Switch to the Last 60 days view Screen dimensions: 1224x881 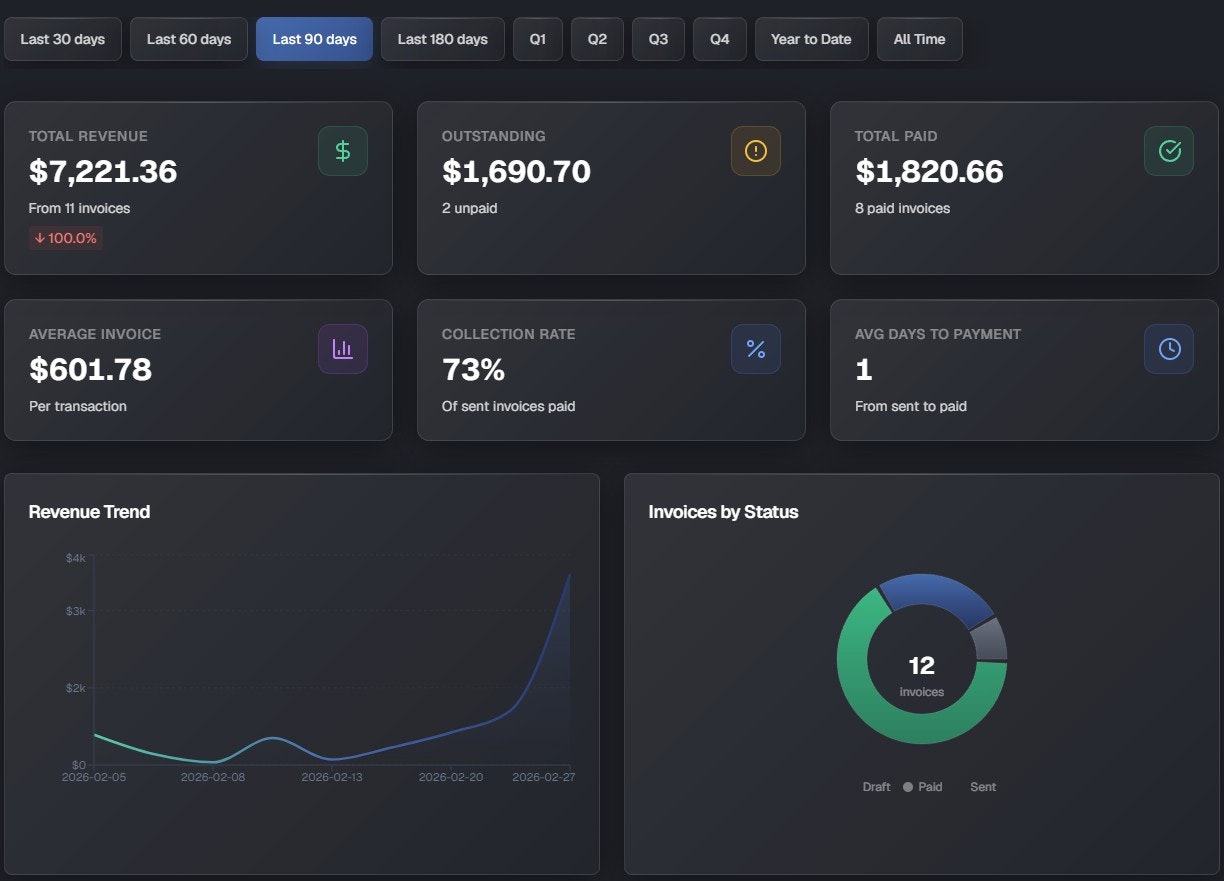coord(188,38)
